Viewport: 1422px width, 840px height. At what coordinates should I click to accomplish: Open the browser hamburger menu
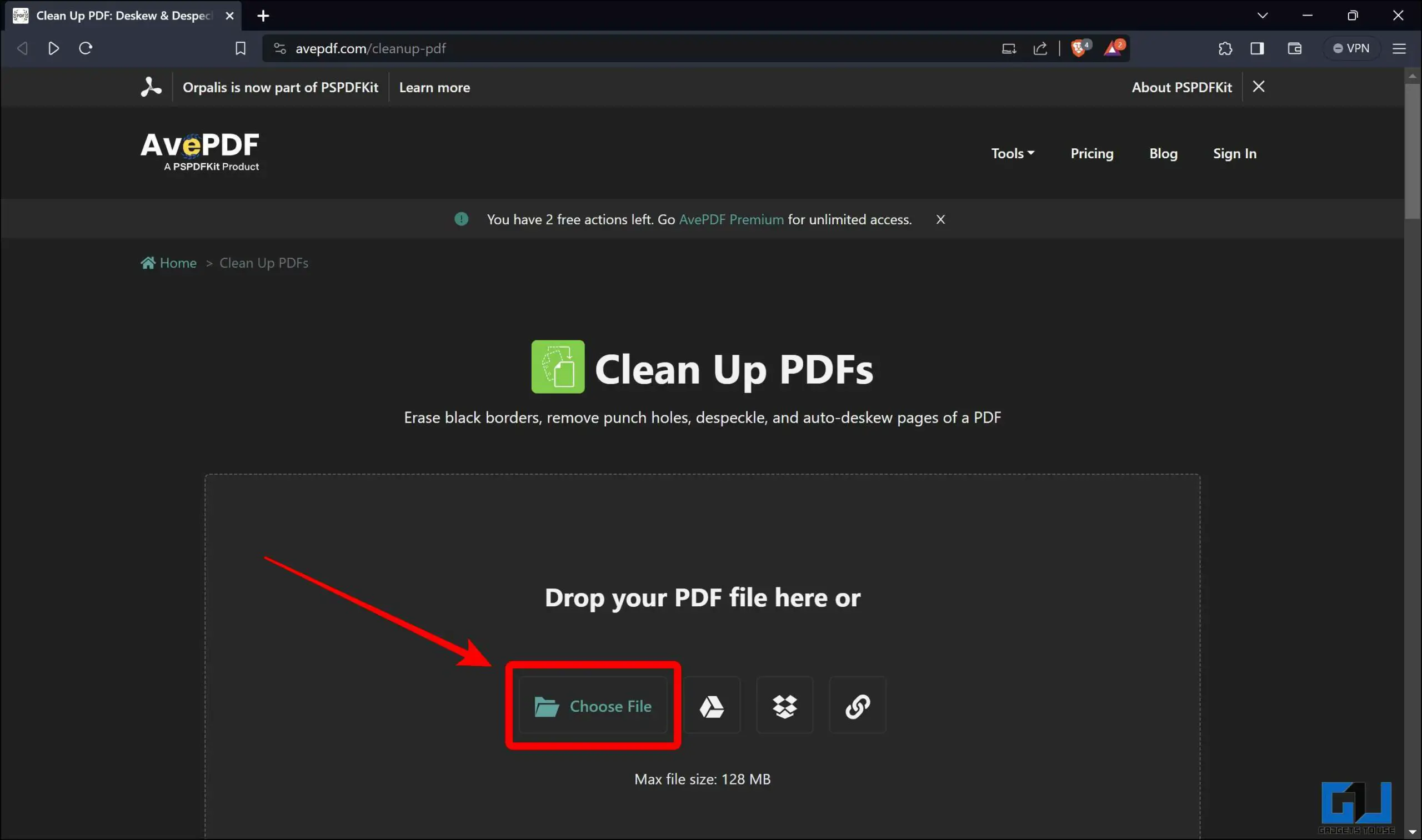coord(1399,49)
